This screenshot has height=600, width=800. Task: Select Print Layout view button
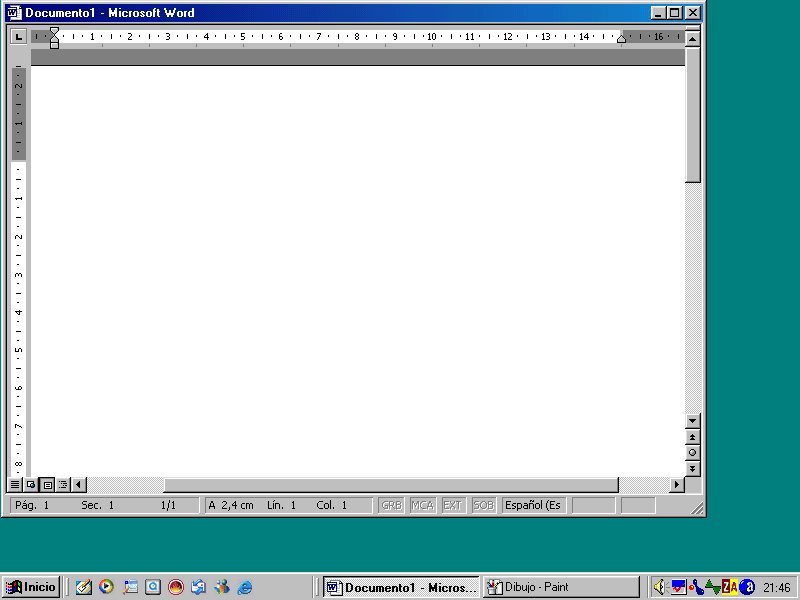[x=47, y=484]
